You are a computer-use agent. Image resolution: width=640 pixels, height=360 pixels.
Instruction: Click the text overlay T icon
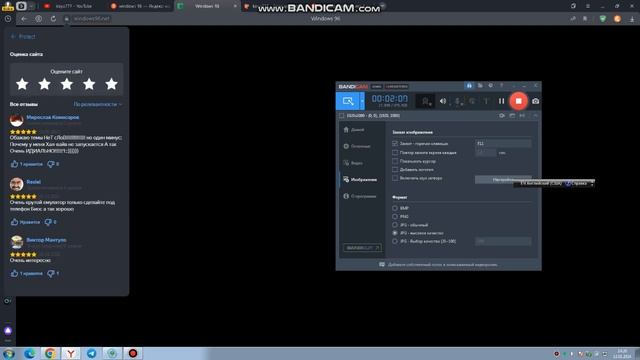coord(486,101)
